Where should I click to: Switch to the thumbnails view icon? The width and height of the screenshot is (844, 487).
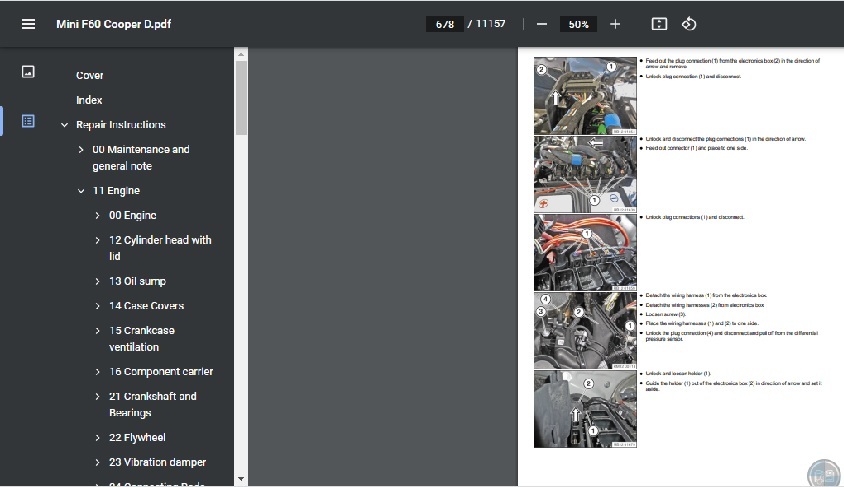click(28, 72)
